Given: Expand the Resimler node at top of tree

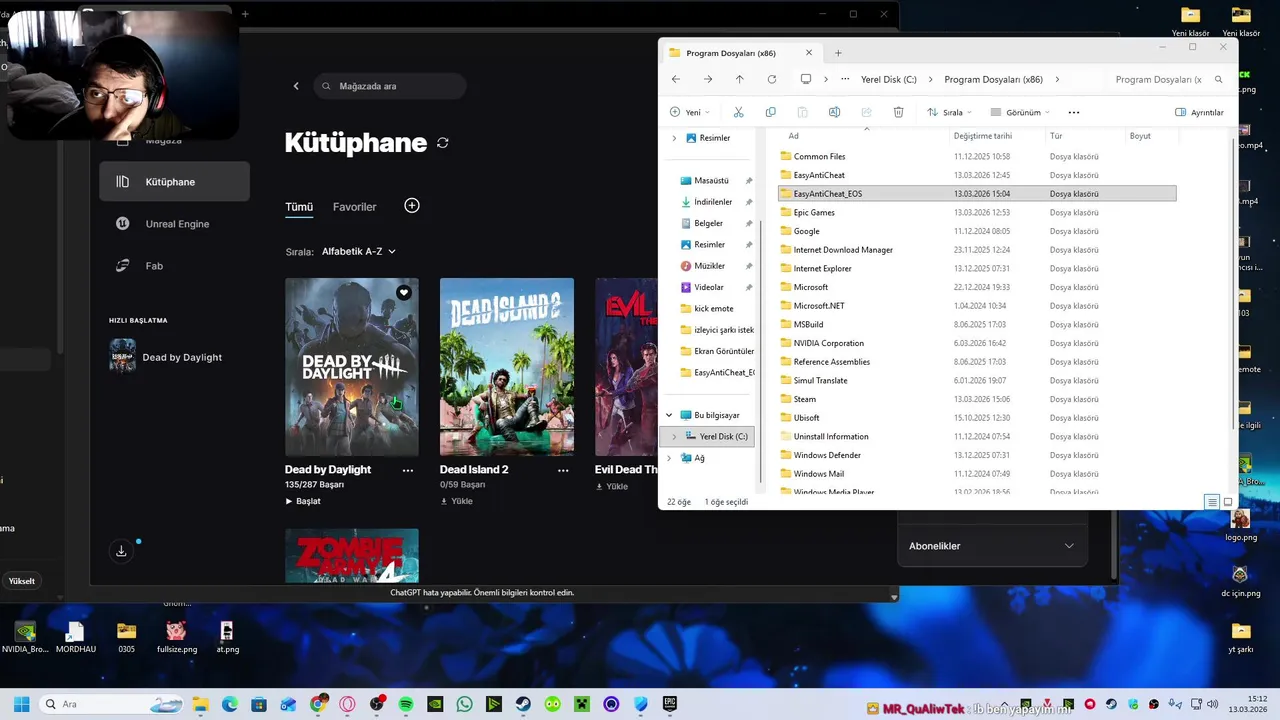Looking at the screenshot, I should (674, 138).
